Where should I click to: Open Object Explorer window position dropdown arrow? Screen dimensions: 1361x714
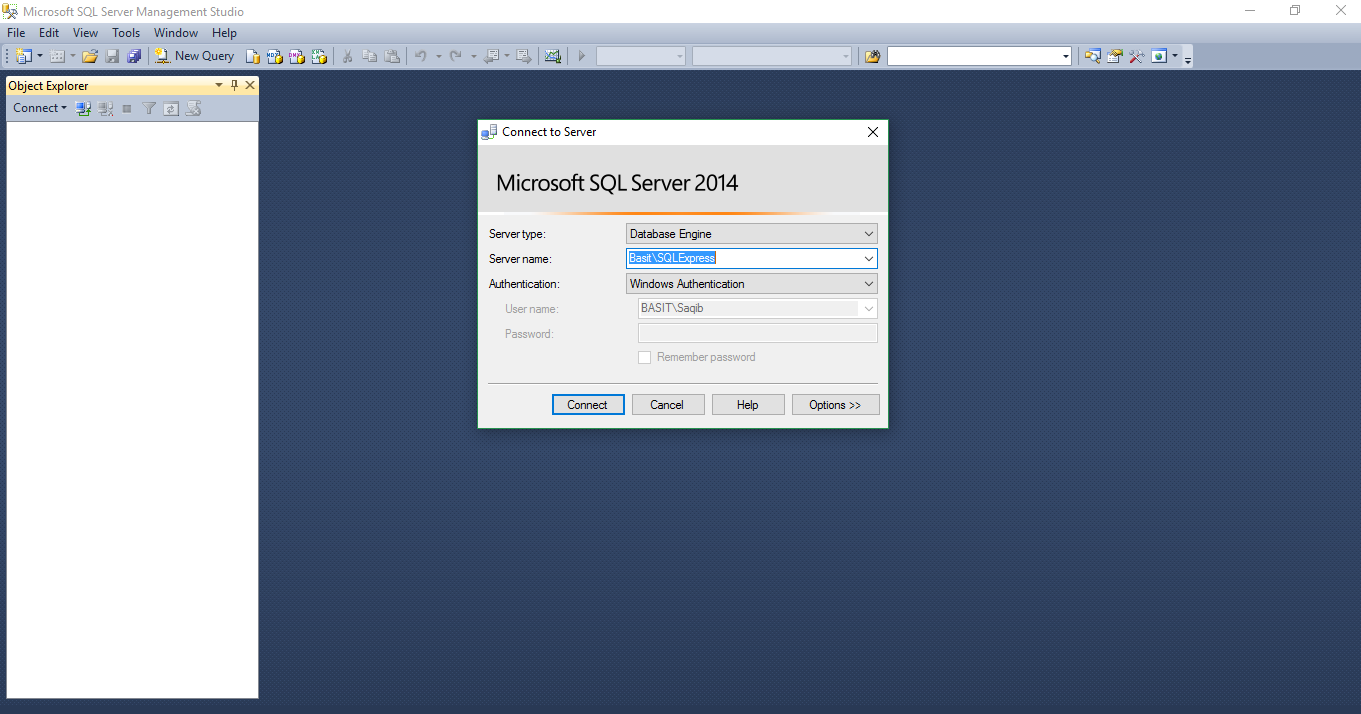[219, 85]
